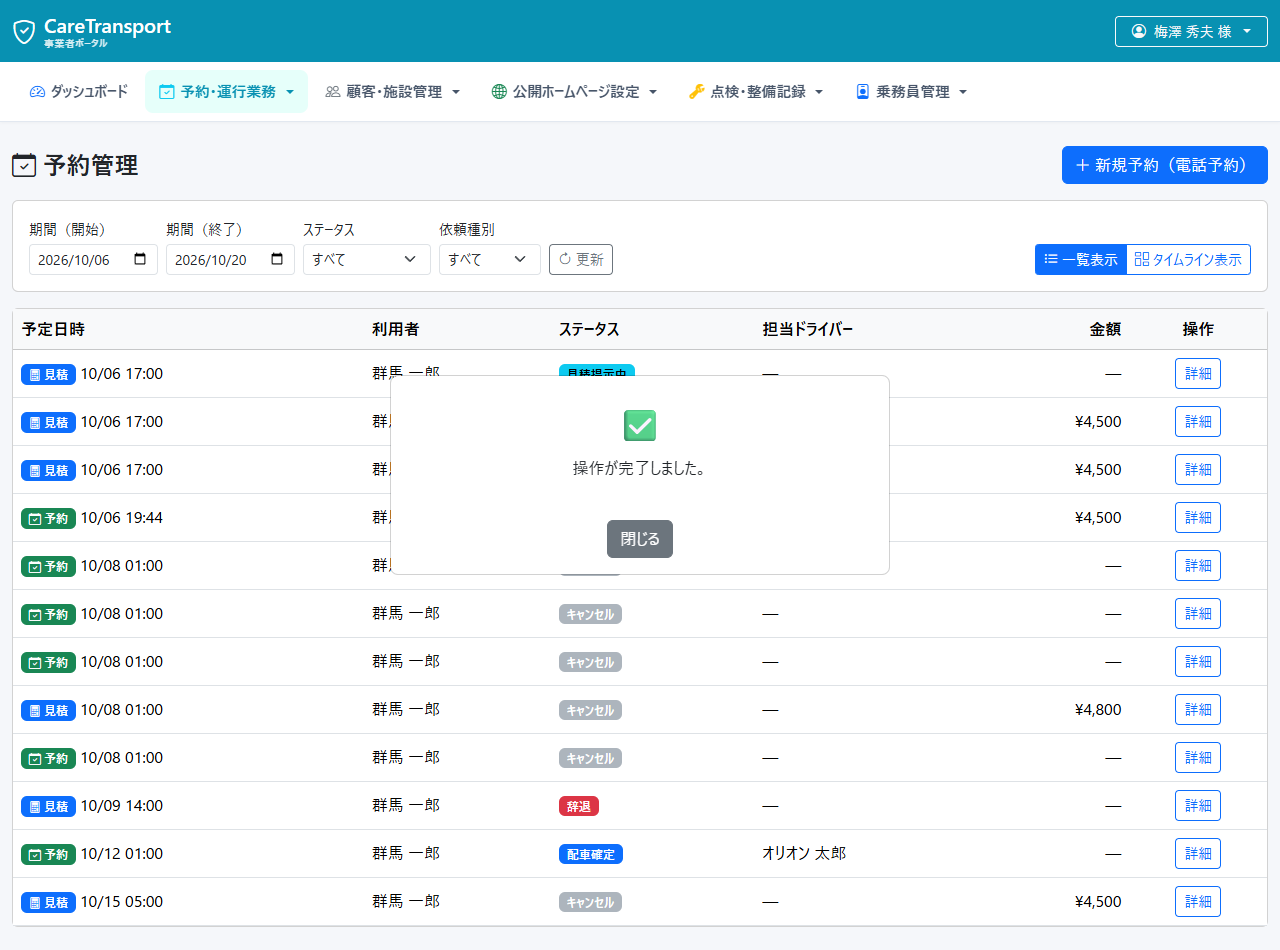Click the 金額 column header
This screenshot has width=1280, height=950.
pyautogui.click(x=1106, y=329)
